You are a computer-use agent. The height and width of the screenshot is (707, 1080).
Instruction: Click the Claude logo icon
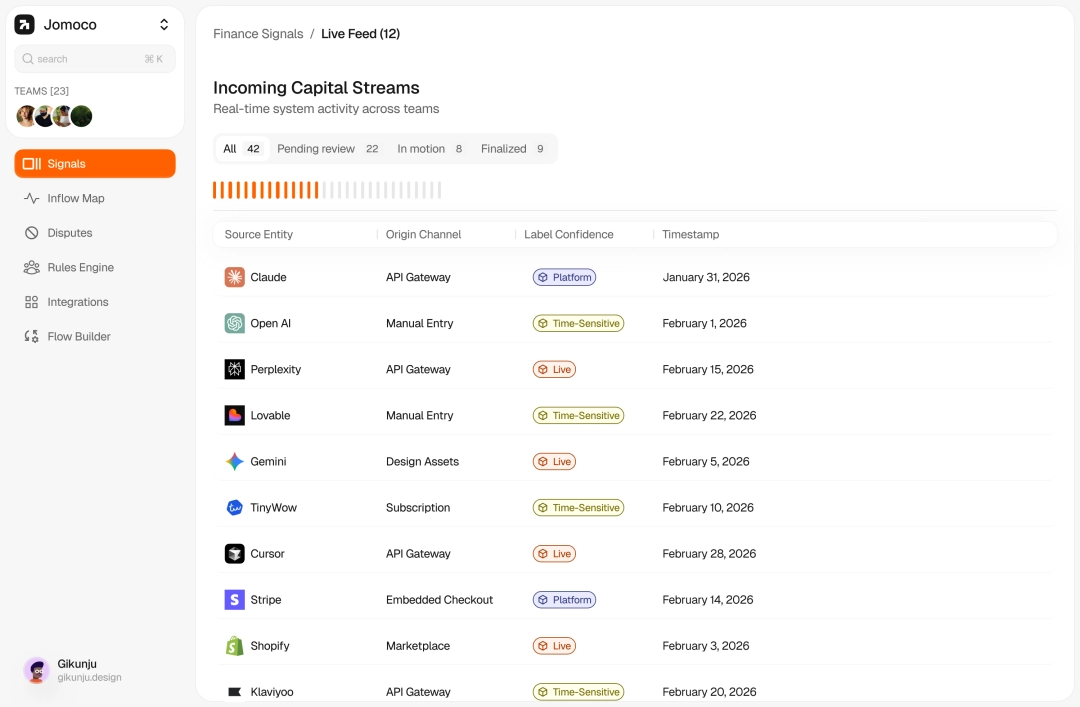pos(235,277)
